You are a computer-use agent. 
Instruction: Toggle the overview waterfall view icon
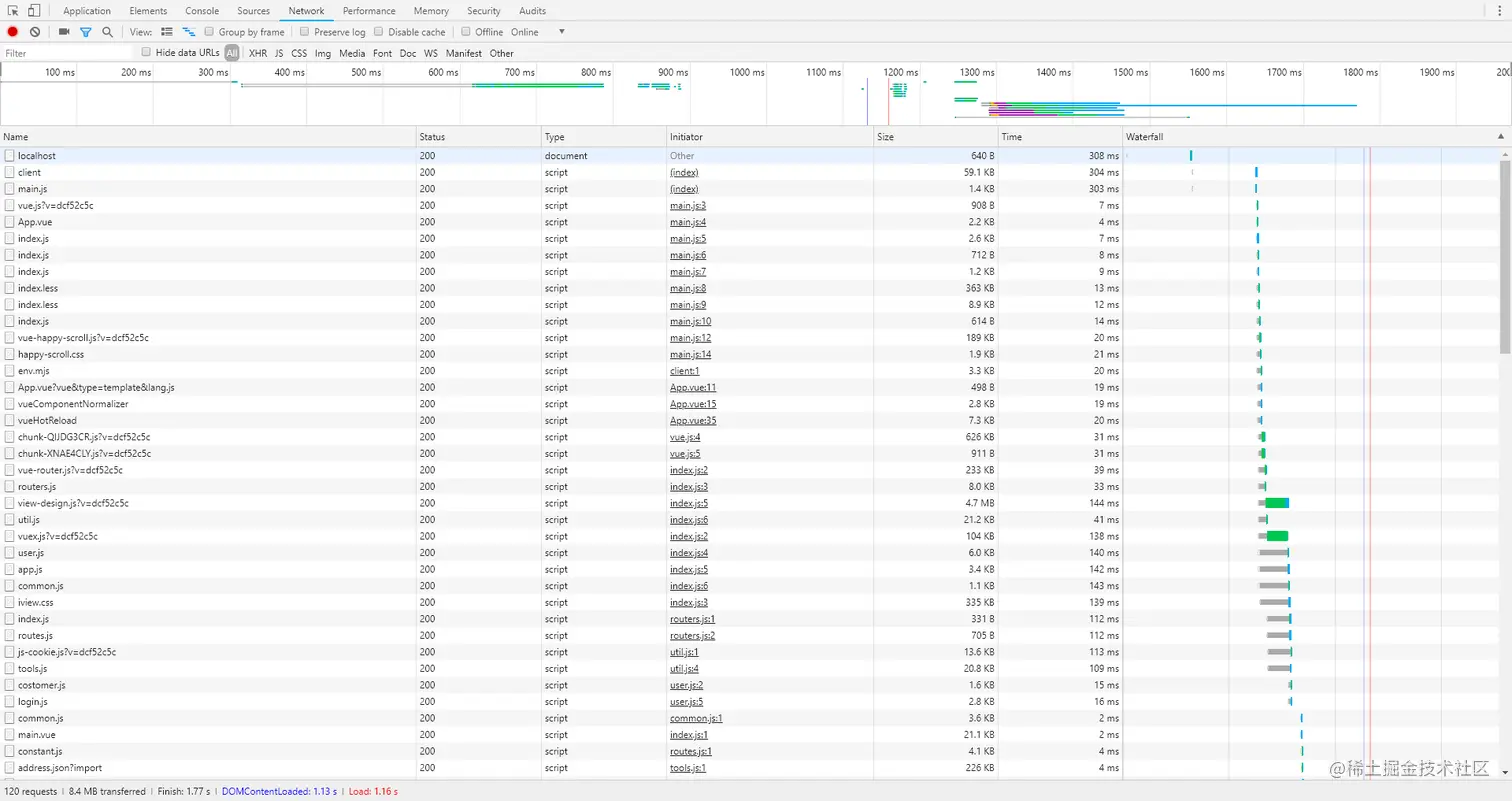click(x=189, y=32)
